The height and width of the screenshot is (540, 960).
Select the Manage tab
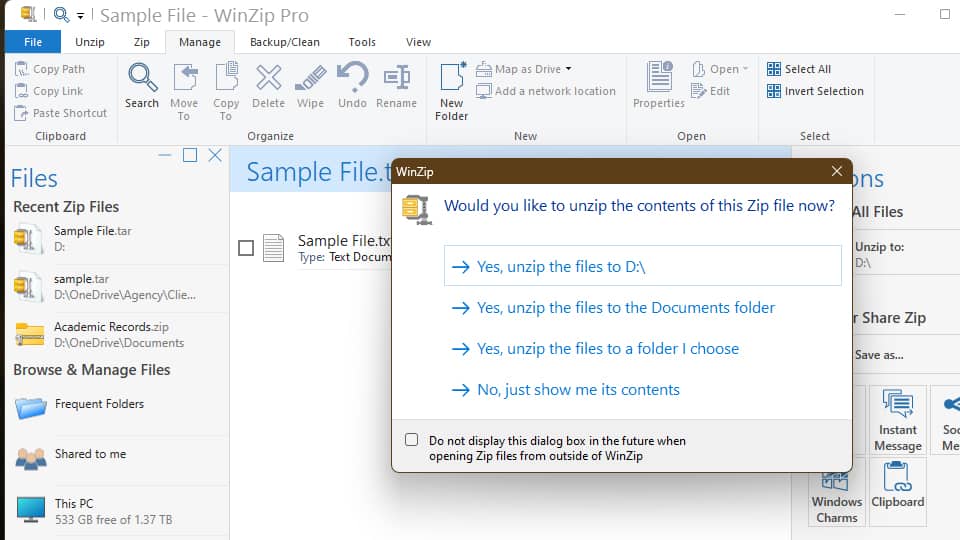tap(200, 42)
